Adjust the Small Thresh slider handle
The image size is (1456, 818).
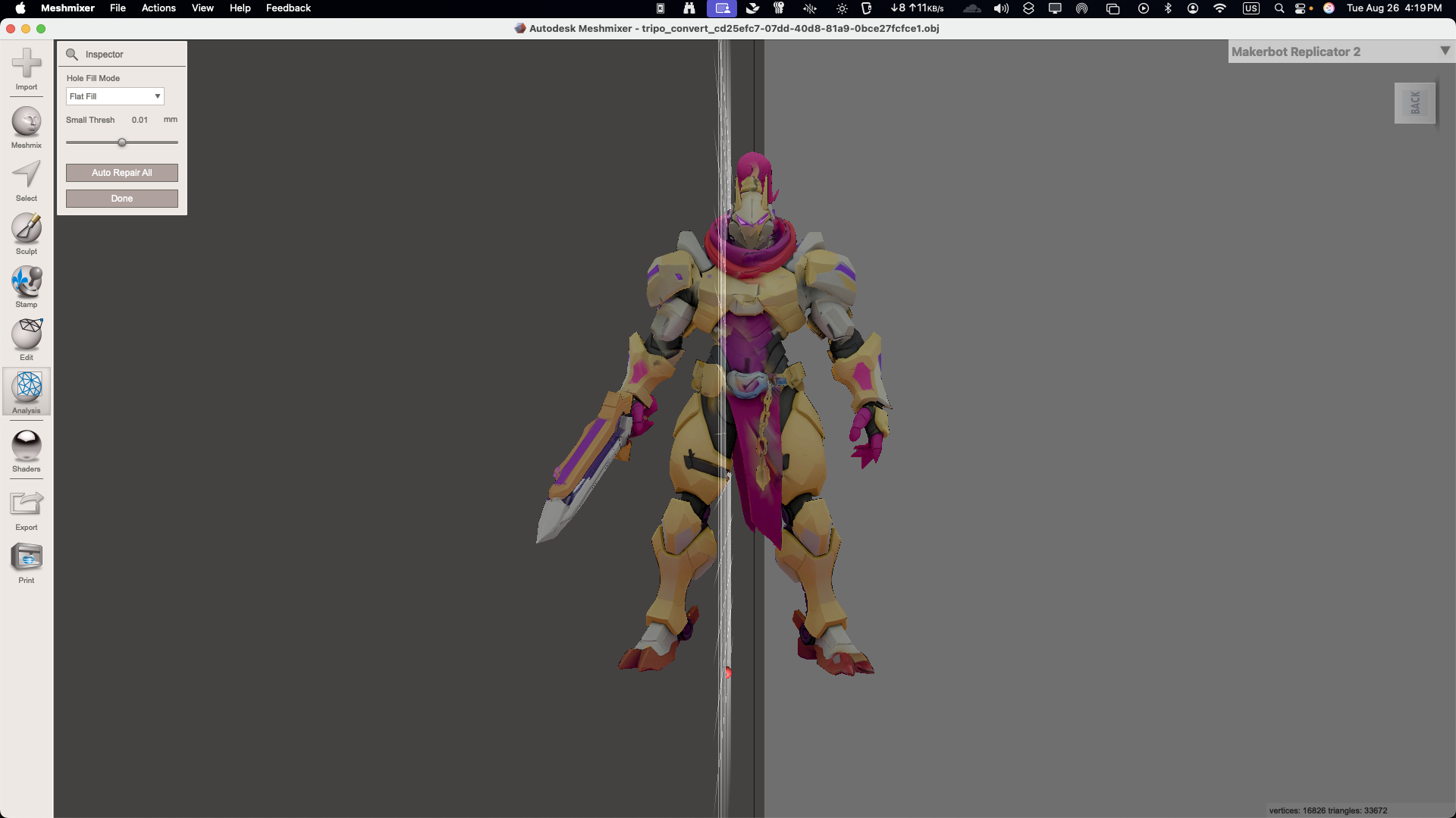[122, 143]
